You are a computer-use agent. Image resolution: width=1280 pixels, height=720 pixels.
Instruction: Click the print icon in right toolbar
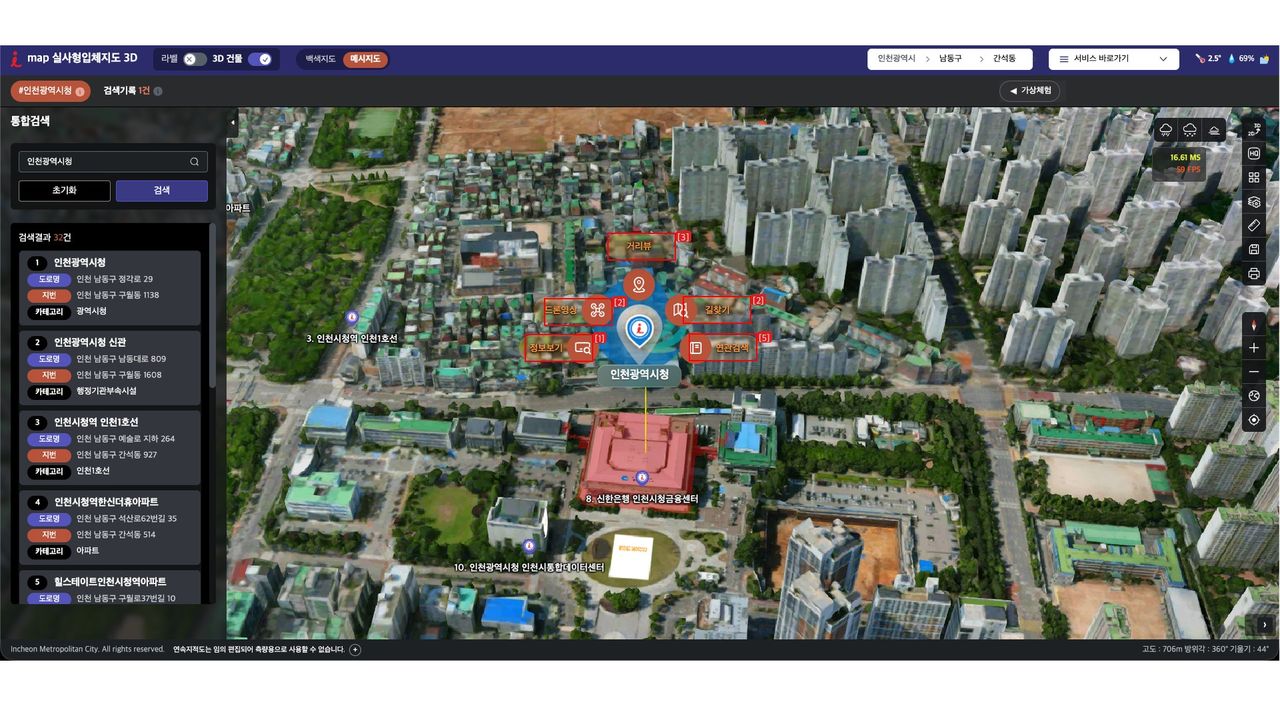tap(1254, 273)
